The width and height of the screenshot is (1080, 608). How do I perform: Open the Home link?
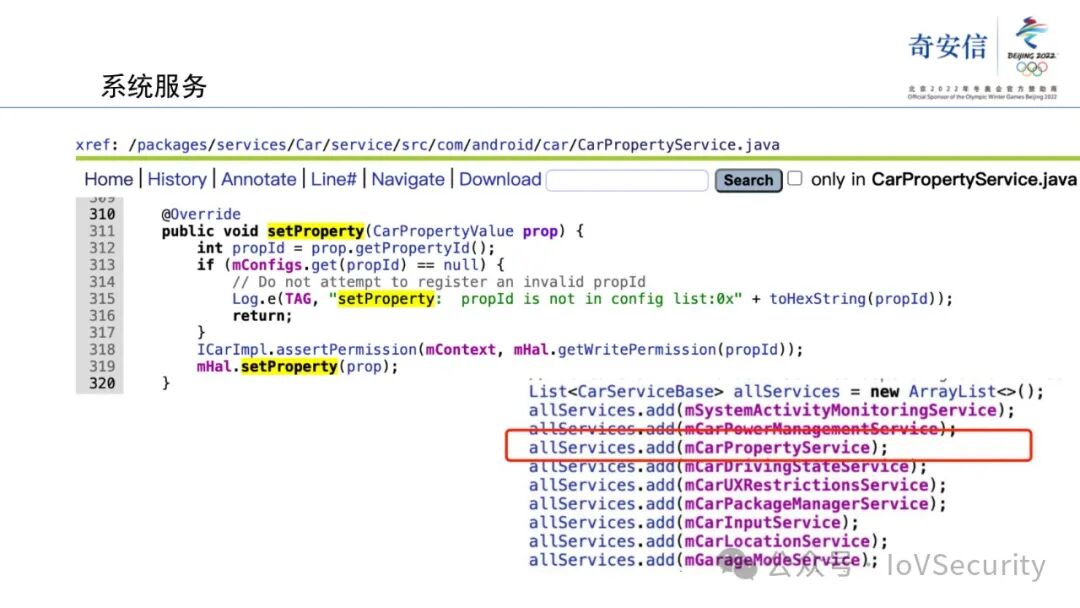[108, 179]
